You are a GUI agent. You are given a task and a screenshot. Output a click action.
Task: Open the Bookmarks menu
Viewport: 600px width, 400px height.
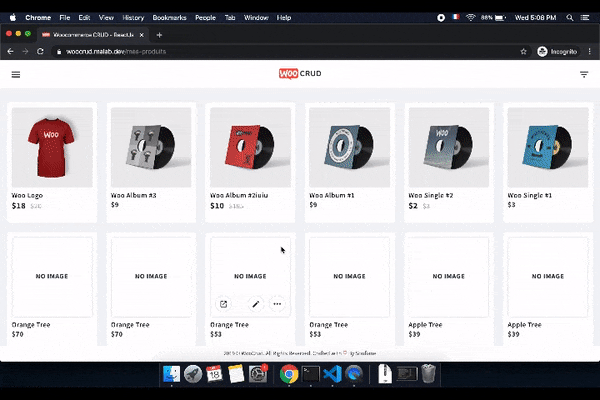tap(169, 18)
